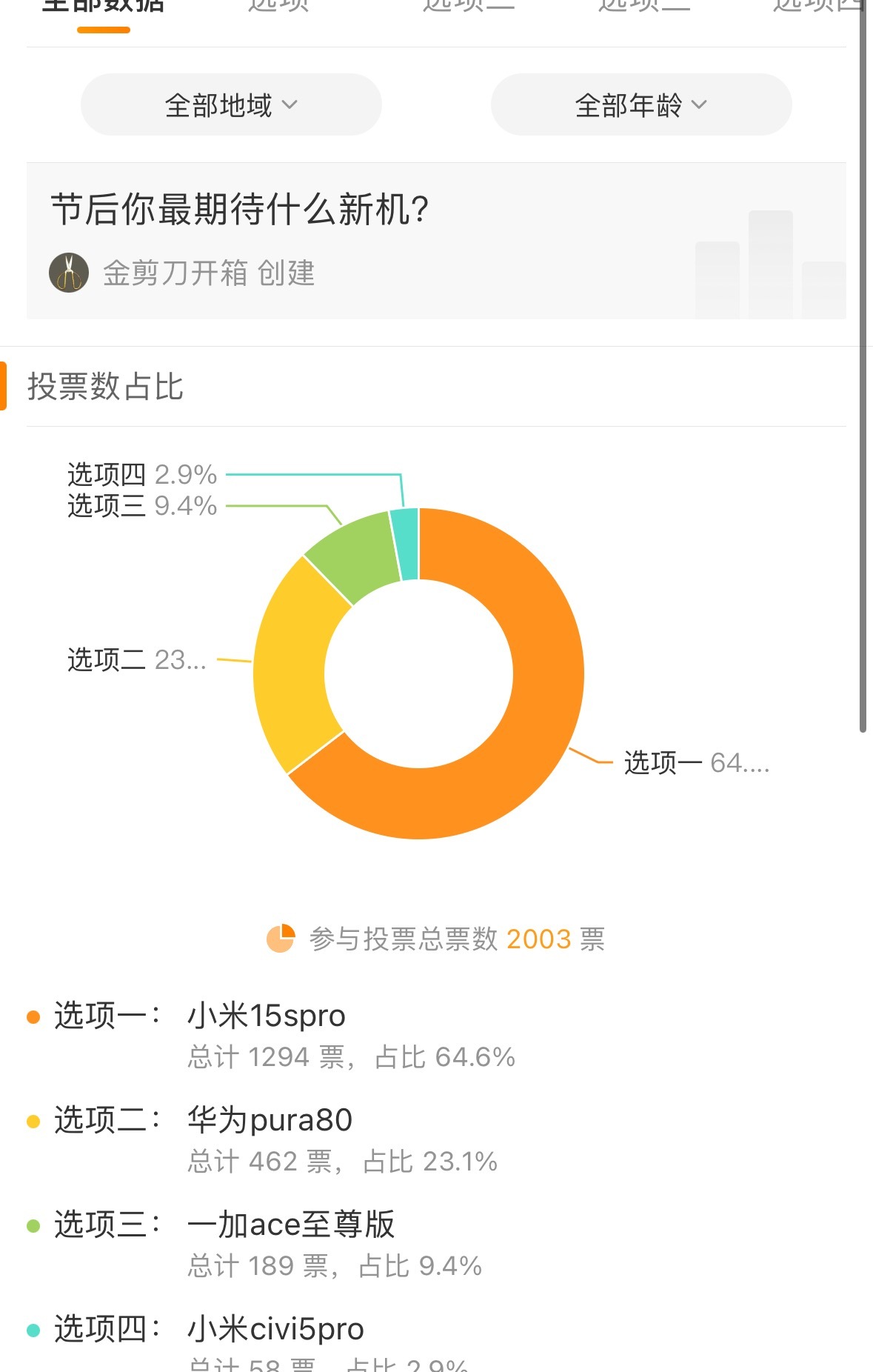Click the 选项四 2.9% chart label
This screenshot has height=1372, width=873.
click(142, 474)
